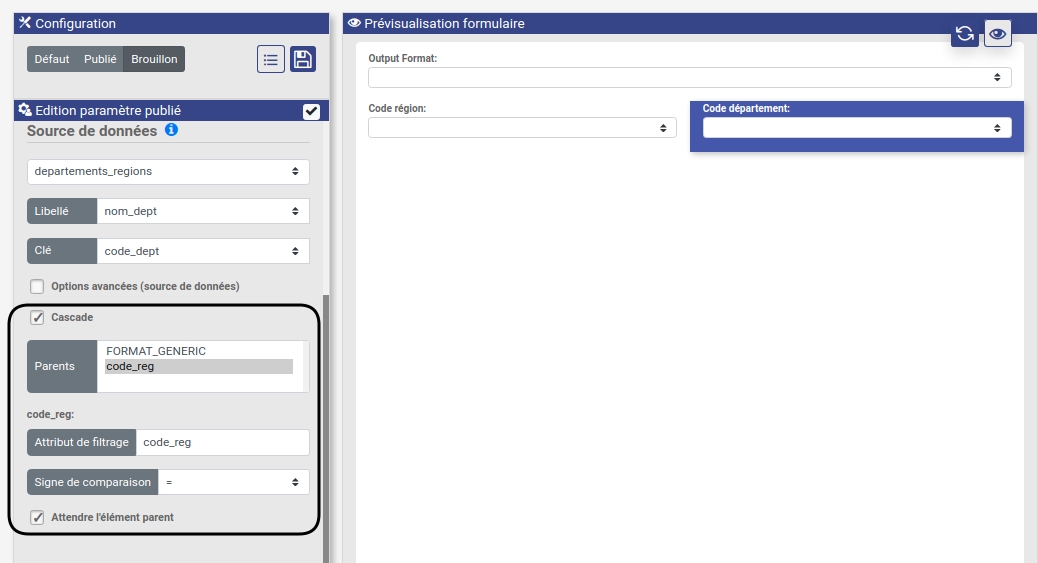Image resolution: width=1038 pixels, height=563 pixels.
Task: Switch to the Défaut tab
Action: pyautogui.click(x=52, y=59)
